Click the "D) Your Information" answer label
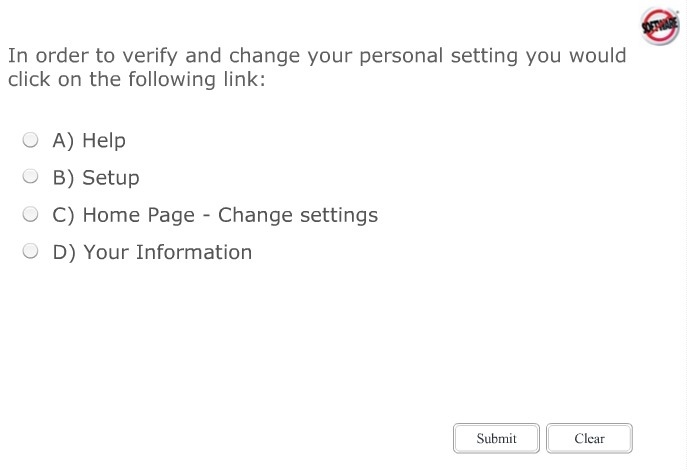The height and width of the screenshot is (470, 687). pyautogui.click(x=152, y=252)
